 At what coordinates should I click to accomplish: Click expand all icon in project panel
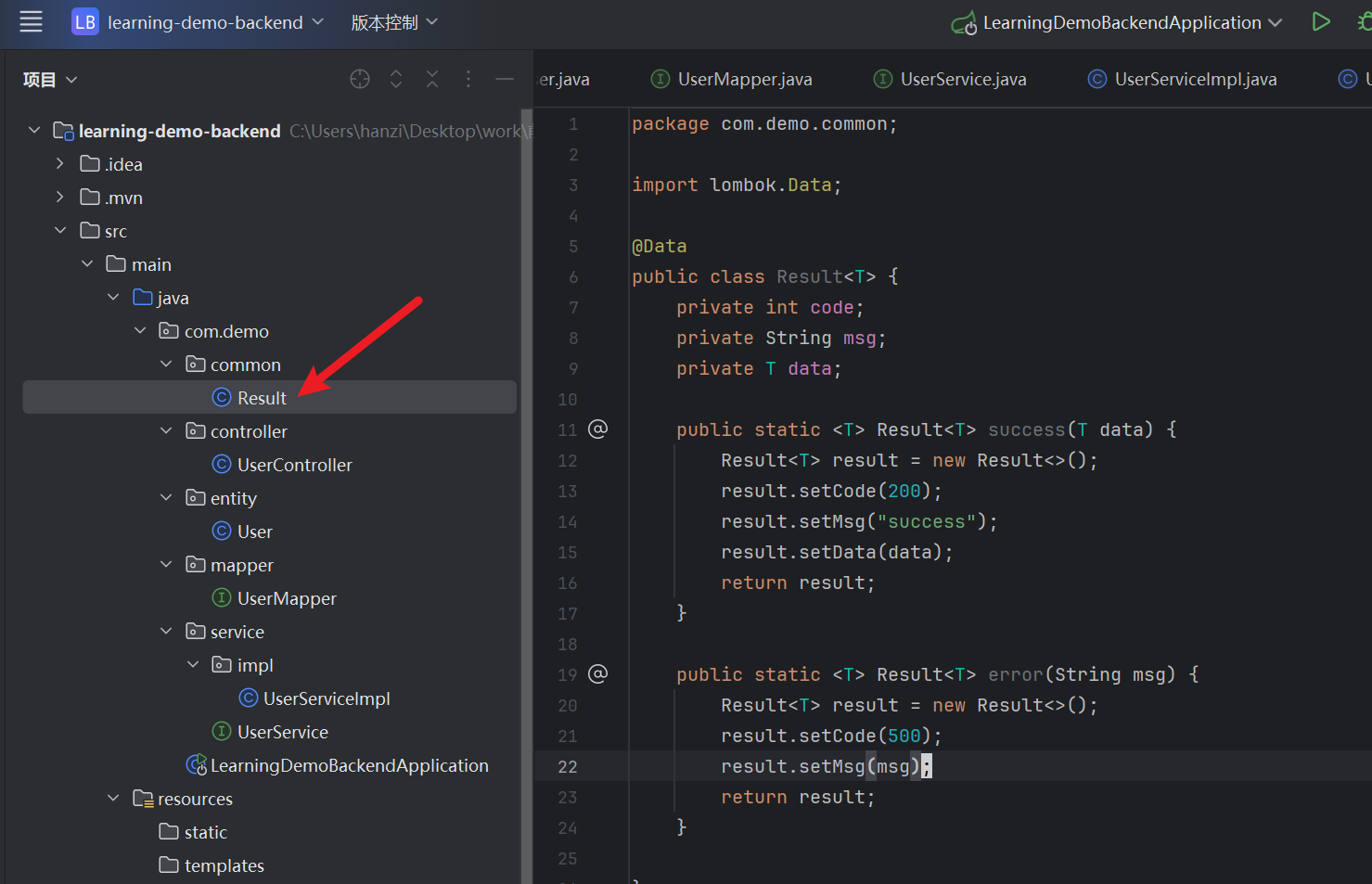point(396,80)
